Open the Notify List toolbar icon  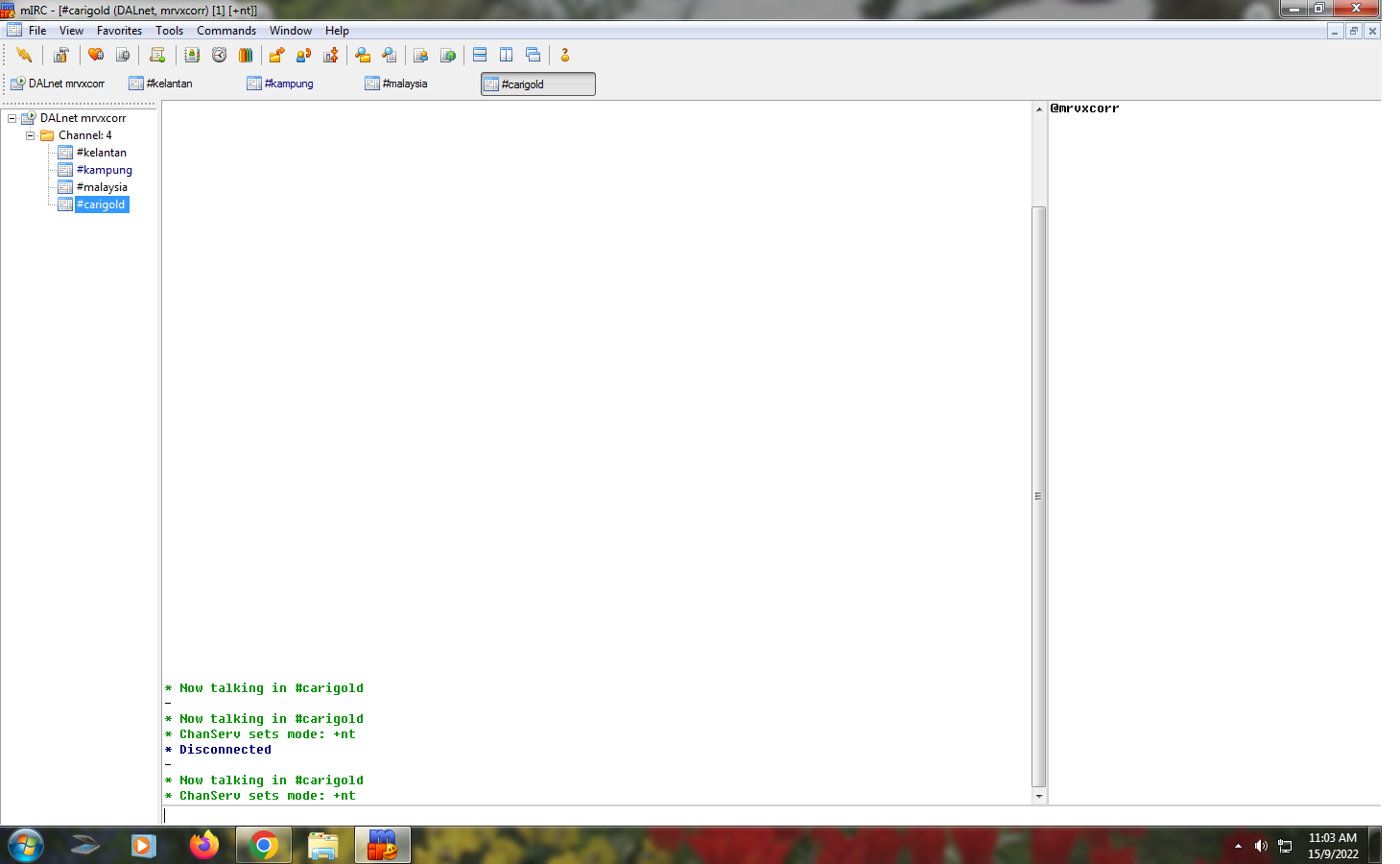420,55
